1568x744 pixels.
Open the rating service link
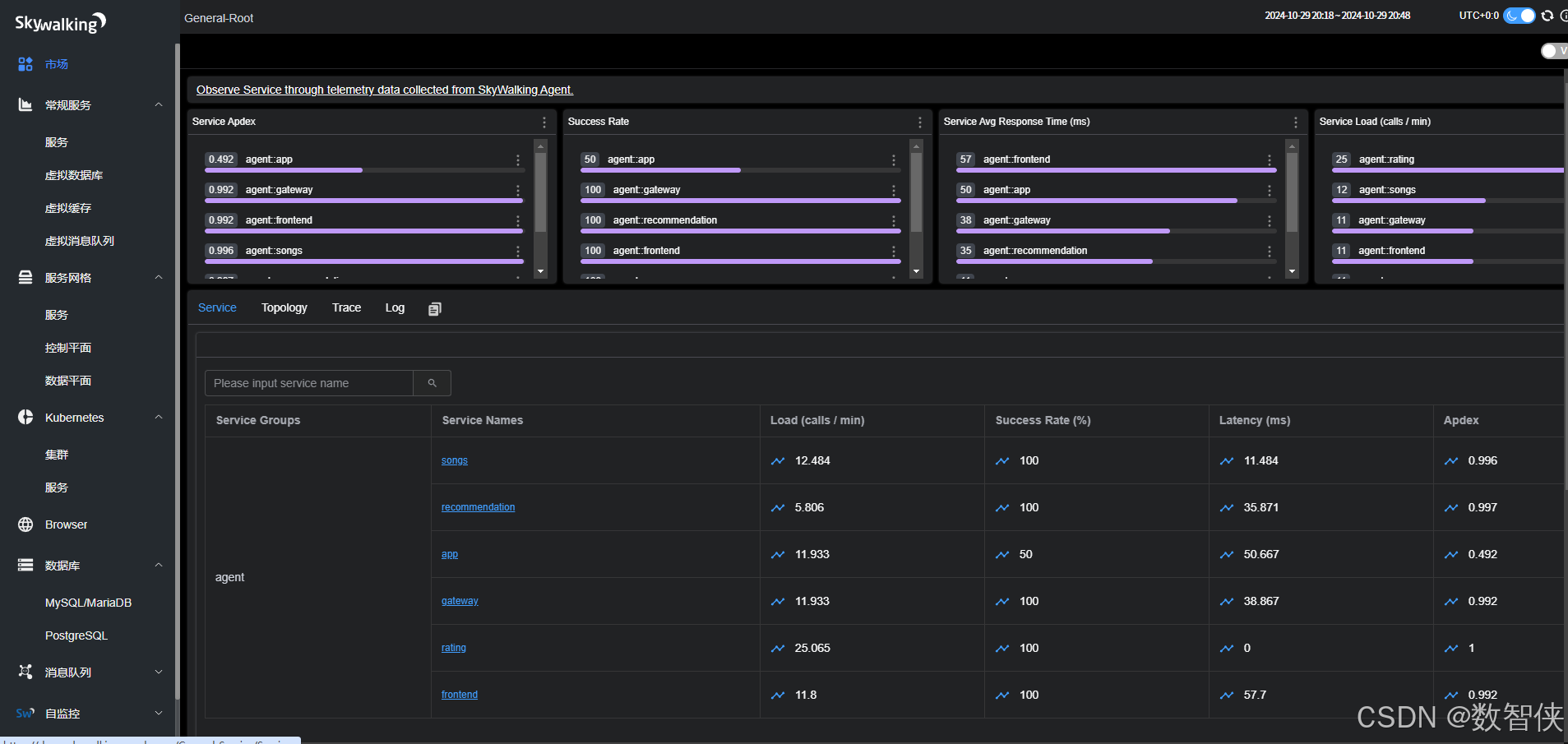click(454, 648)
